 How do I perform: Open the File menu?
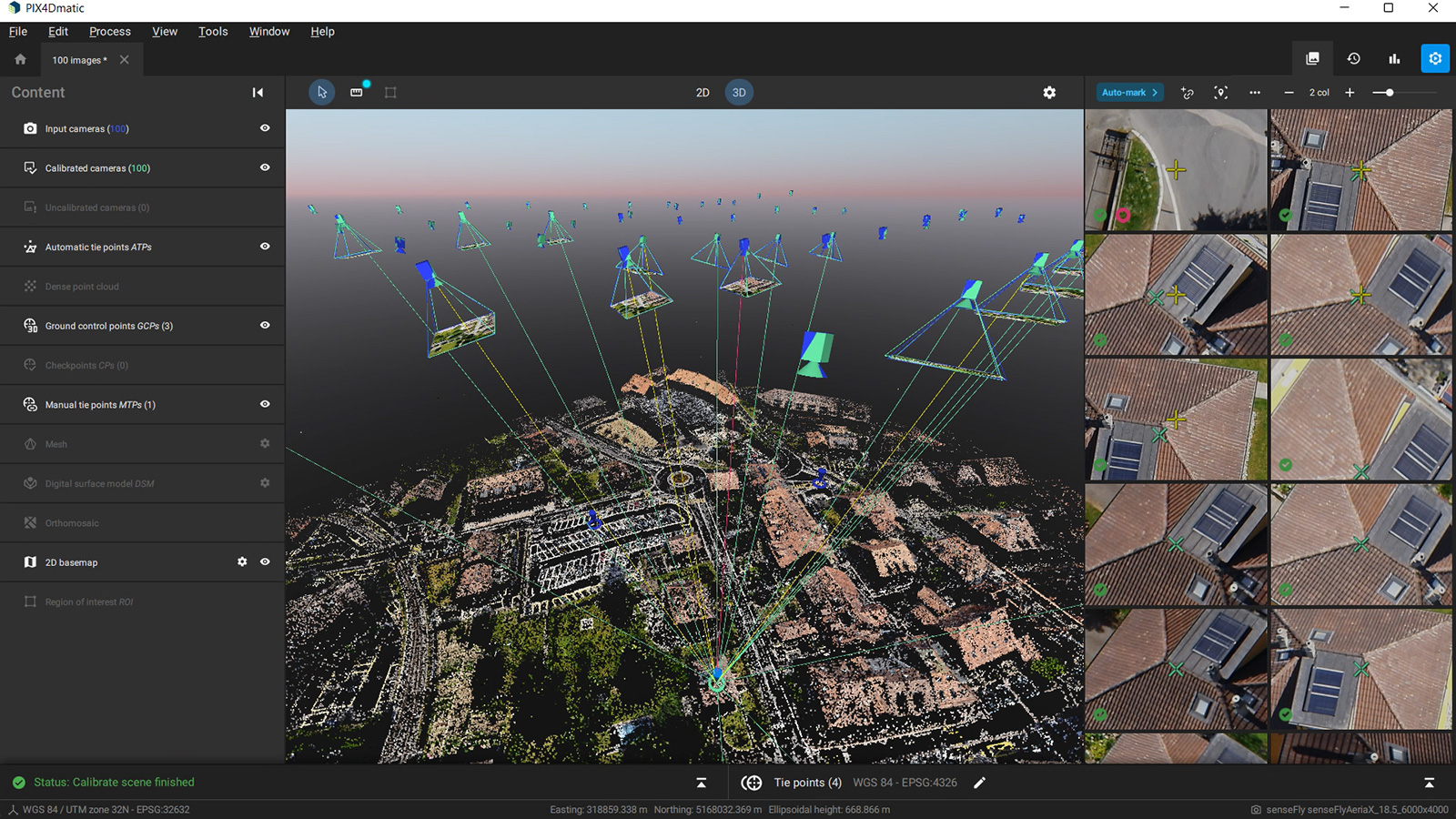pyautogui.click(x=18, y=31)
